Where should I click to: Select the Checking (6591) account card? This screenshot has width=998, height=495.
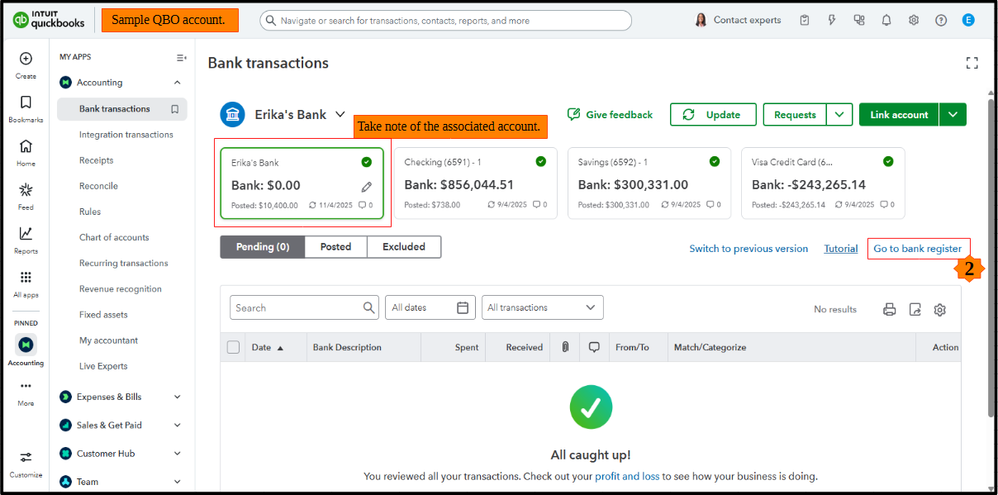pos(475,183)
